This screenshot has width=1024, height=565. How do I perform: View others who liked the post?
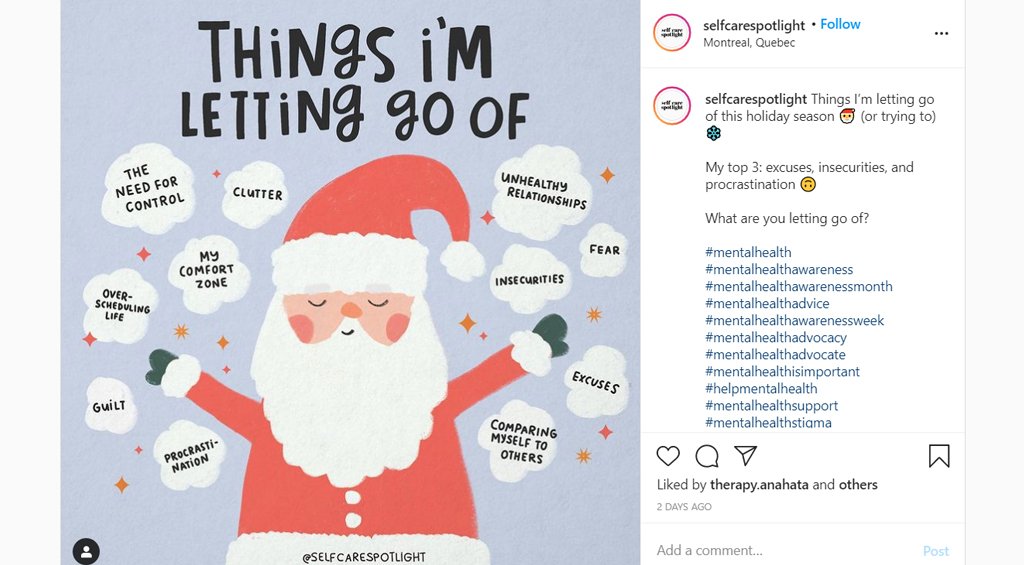(x=858, y=484)
